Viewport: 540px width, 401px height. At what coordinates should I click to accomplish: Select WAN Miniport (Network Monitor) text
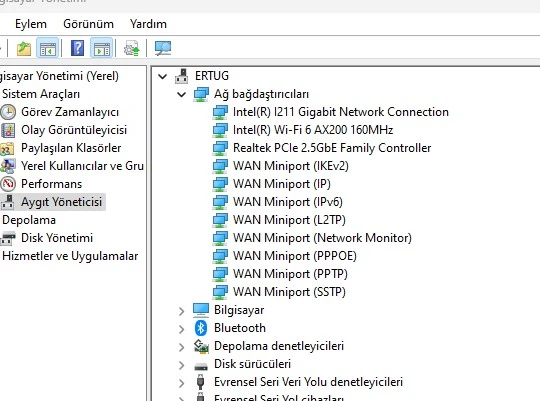click(322, 238)
